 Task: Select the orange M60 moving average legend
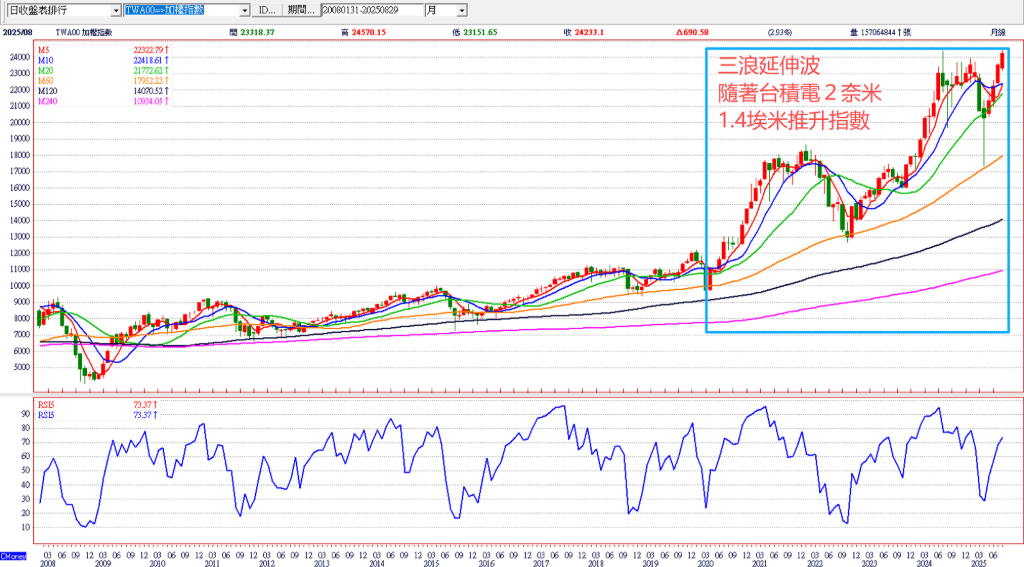point(46,81)
